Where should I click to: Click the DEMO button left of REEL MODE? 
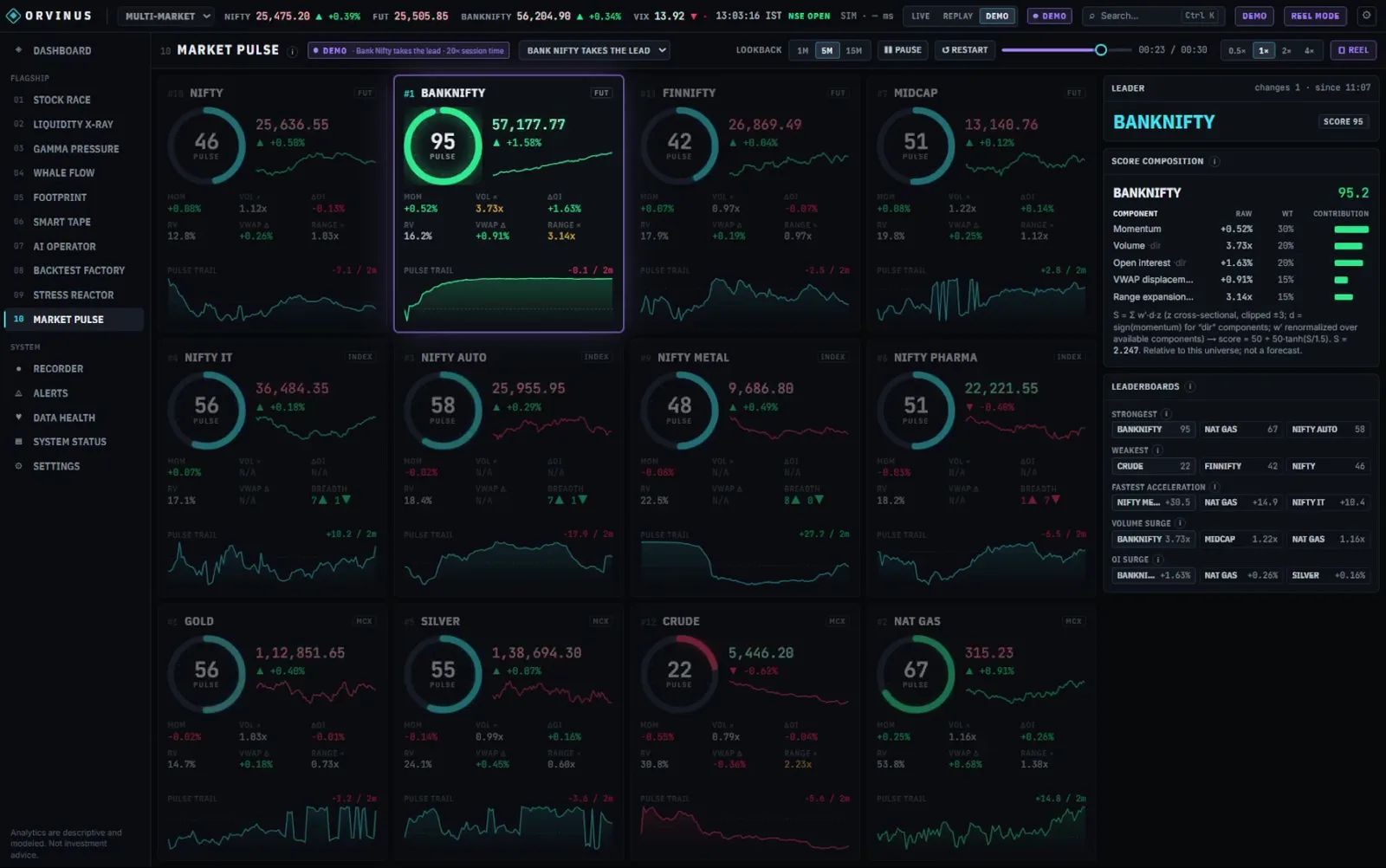1254,16
